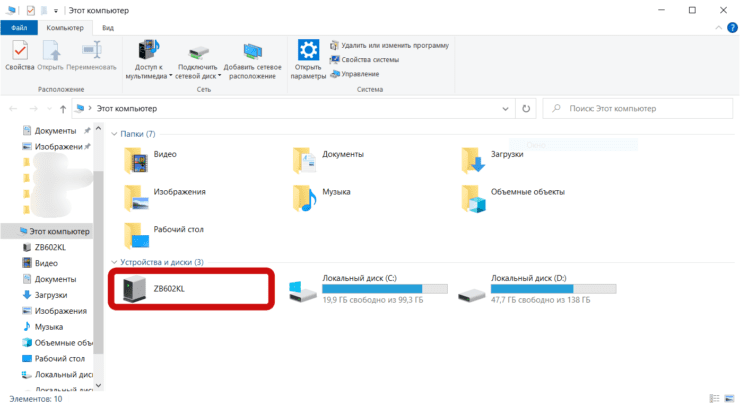Viewport: 740px width, 407px height.
Task: Open Подключить сетевой диск option
Action: 198,59
